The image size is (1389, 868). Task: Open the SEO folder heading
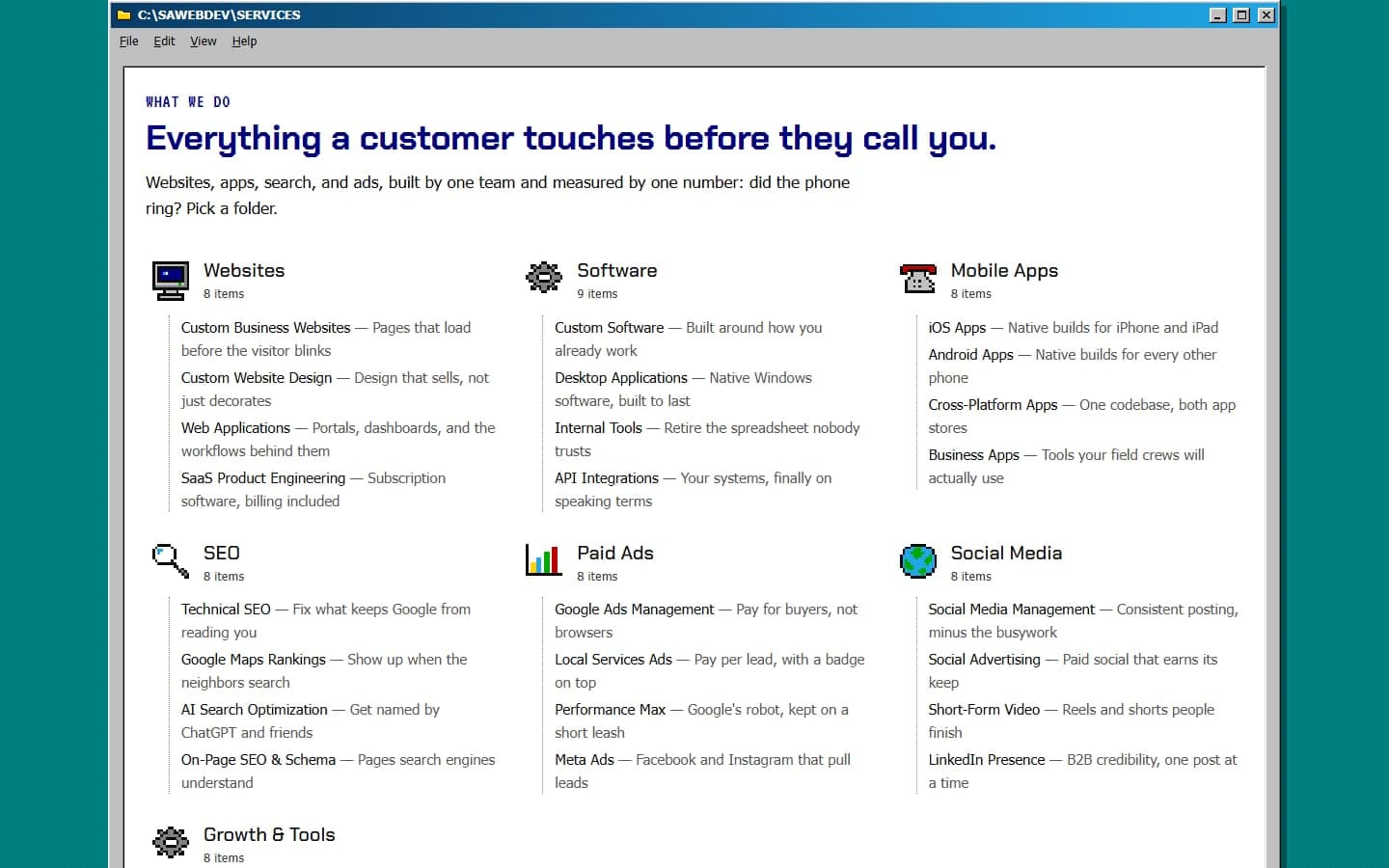(x=222, y=553)
